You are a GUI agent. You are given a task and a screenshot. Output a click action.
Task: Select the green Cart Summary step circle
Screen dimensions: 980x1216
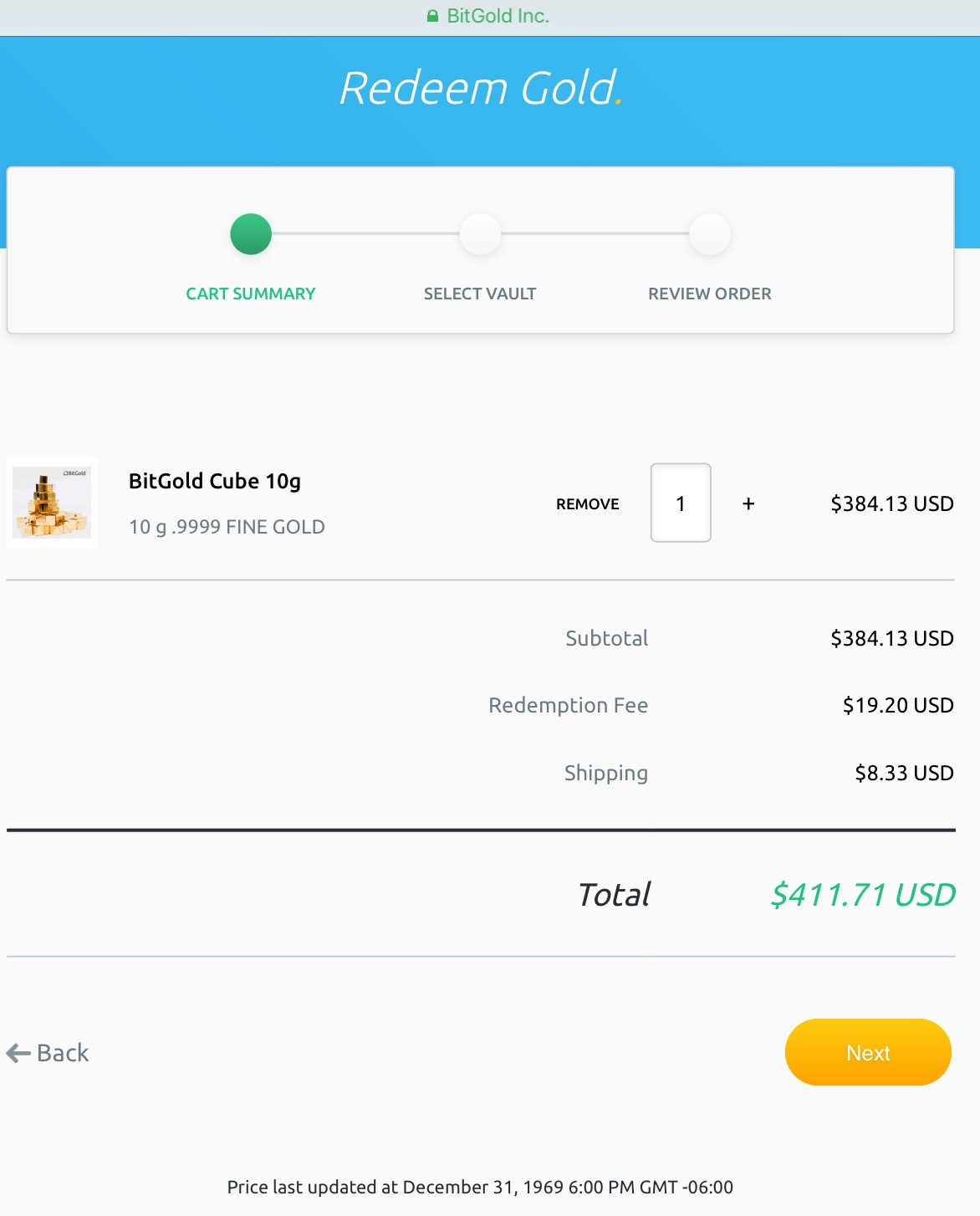251,234
